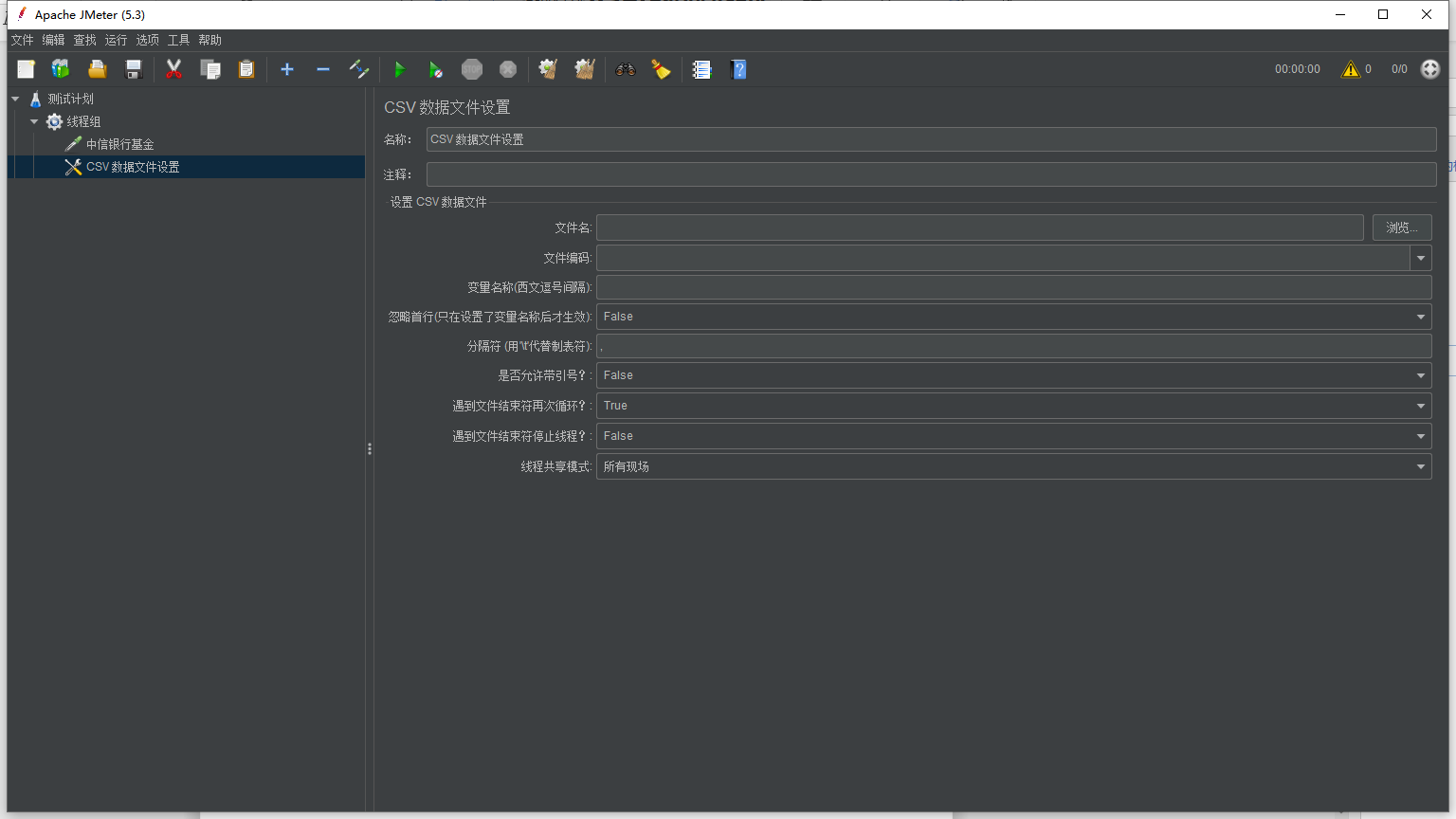Click the 浏览... button
Screen dimensions: 1456x819
(1402, 227)
